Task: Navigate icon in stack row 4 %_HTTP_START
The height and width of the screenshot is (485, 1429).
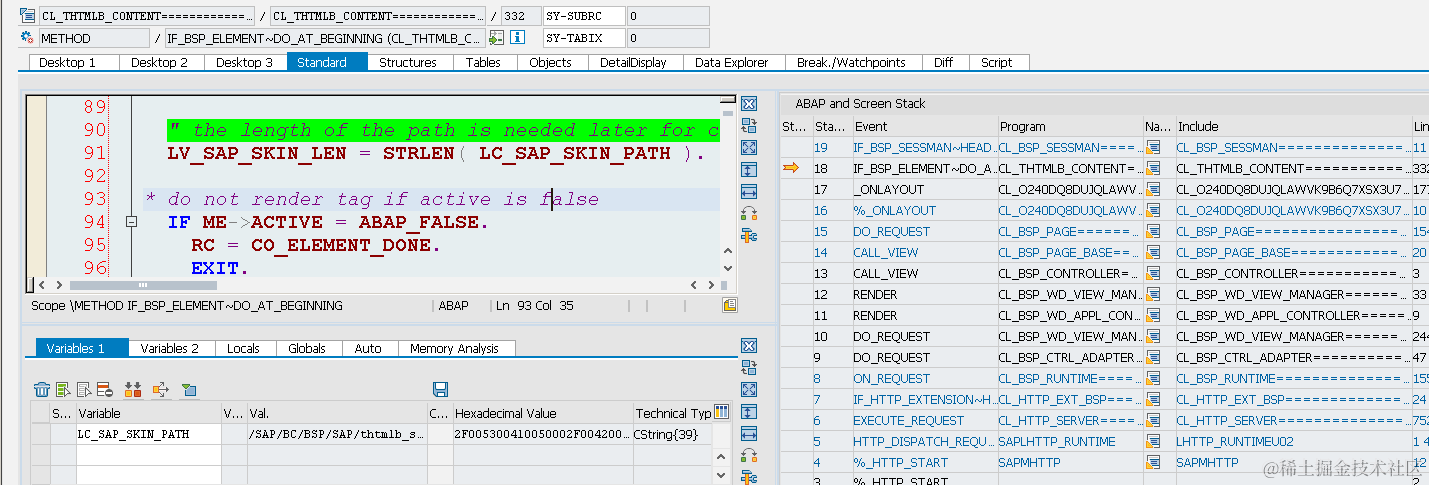Action: pyautogui.click(x=1153, y=463)
